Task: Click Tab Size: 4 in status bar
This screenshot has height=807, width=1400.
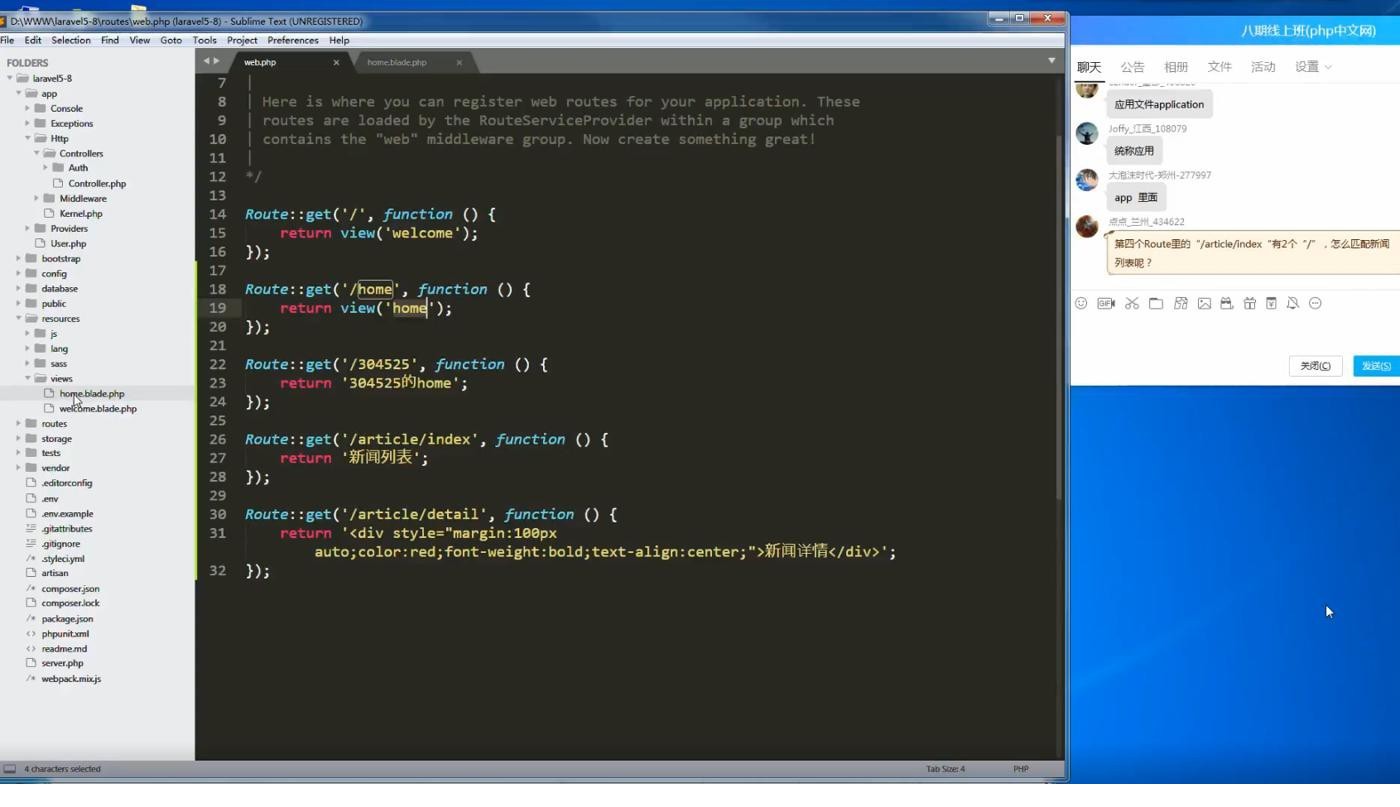Action: click(x=945, y=769)
